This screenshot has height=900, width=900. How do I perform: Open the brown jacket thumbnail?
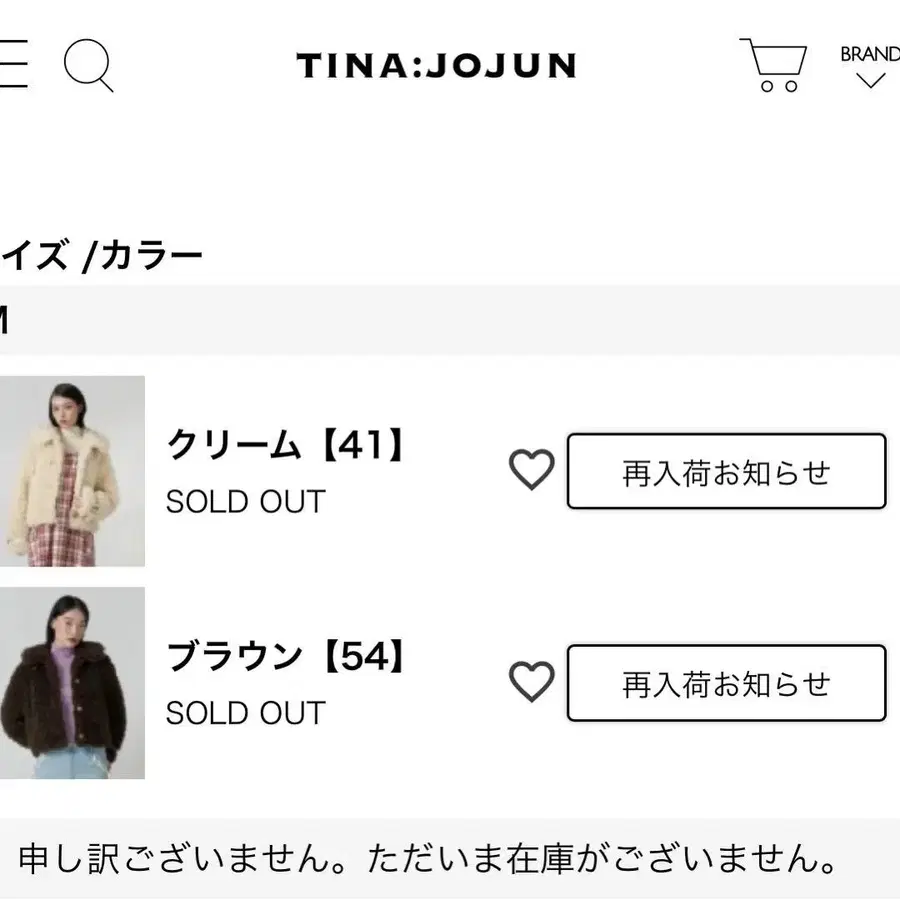point(72,683)
